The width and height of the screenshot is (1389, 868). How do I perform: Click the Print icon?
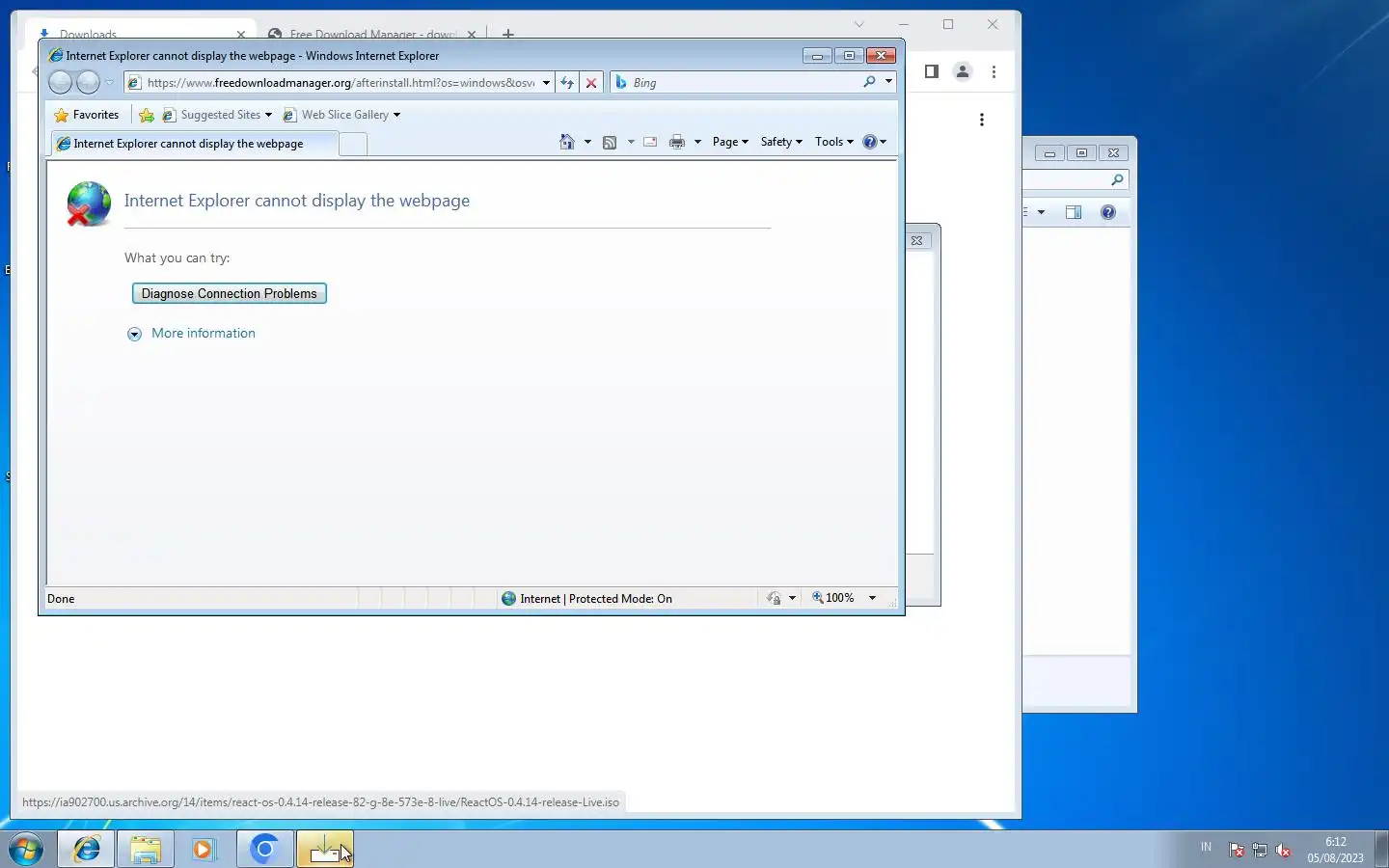677,142
